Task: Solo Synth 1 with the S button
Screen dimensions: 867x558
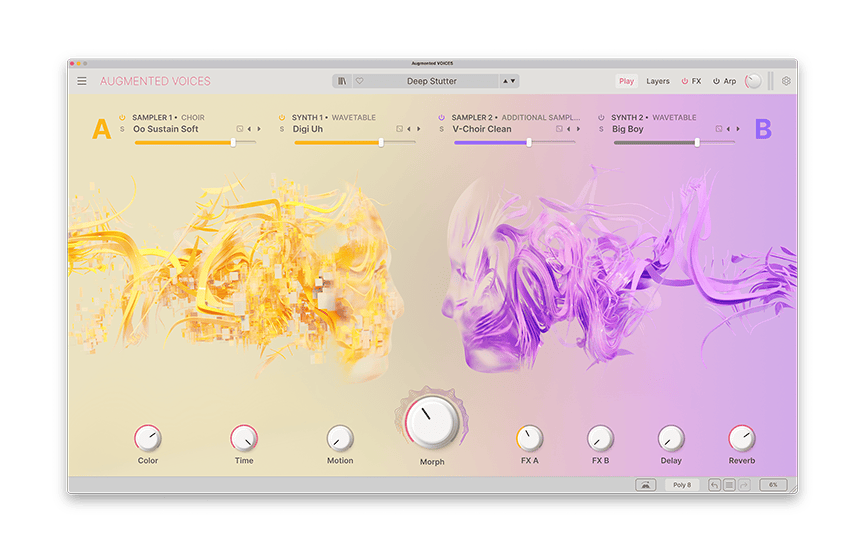Action: click(282, 129)
